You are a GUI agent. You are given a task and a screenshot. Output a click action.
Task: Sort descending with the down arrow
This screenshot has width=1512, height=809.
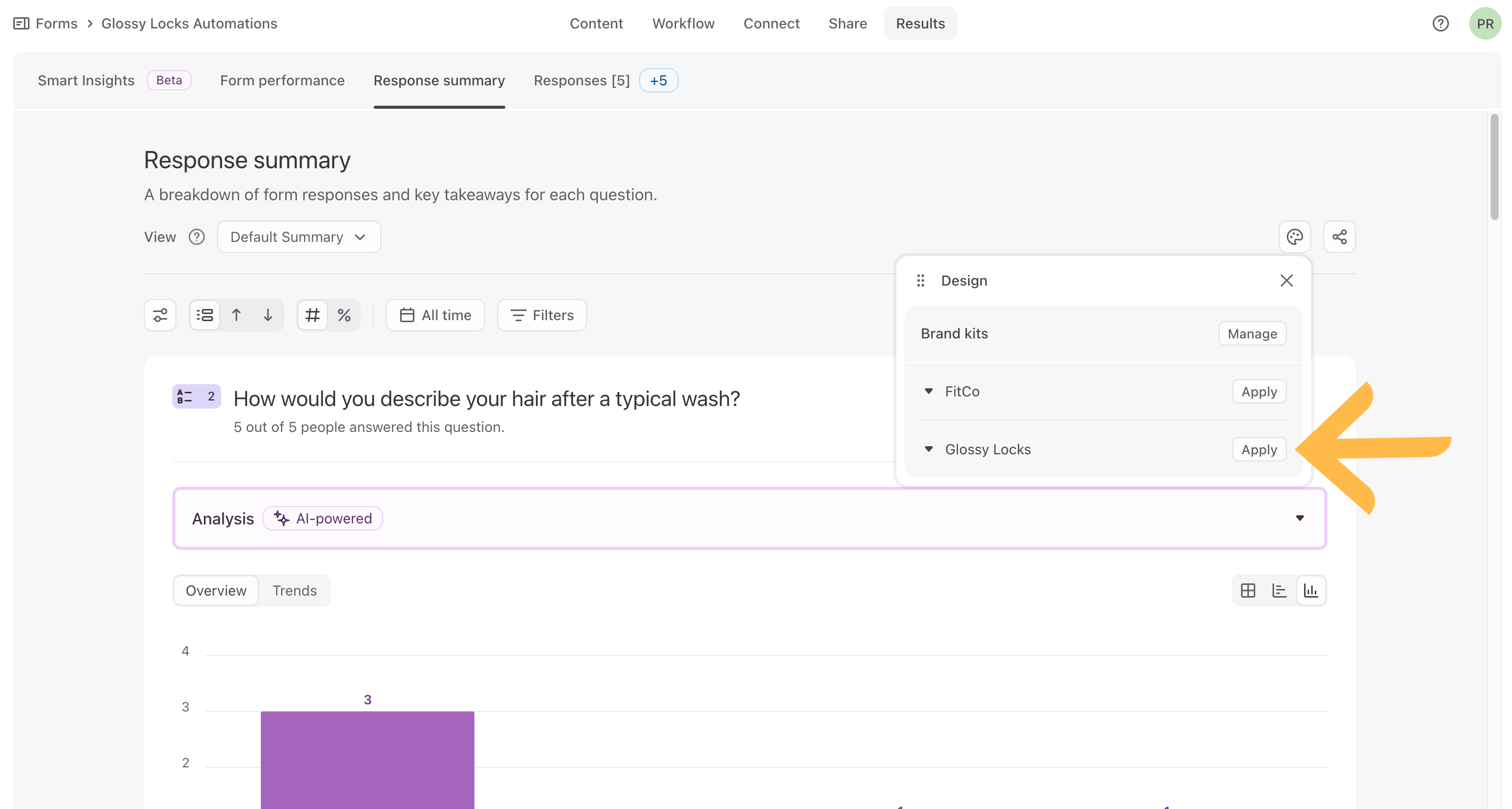pos(267,315)
